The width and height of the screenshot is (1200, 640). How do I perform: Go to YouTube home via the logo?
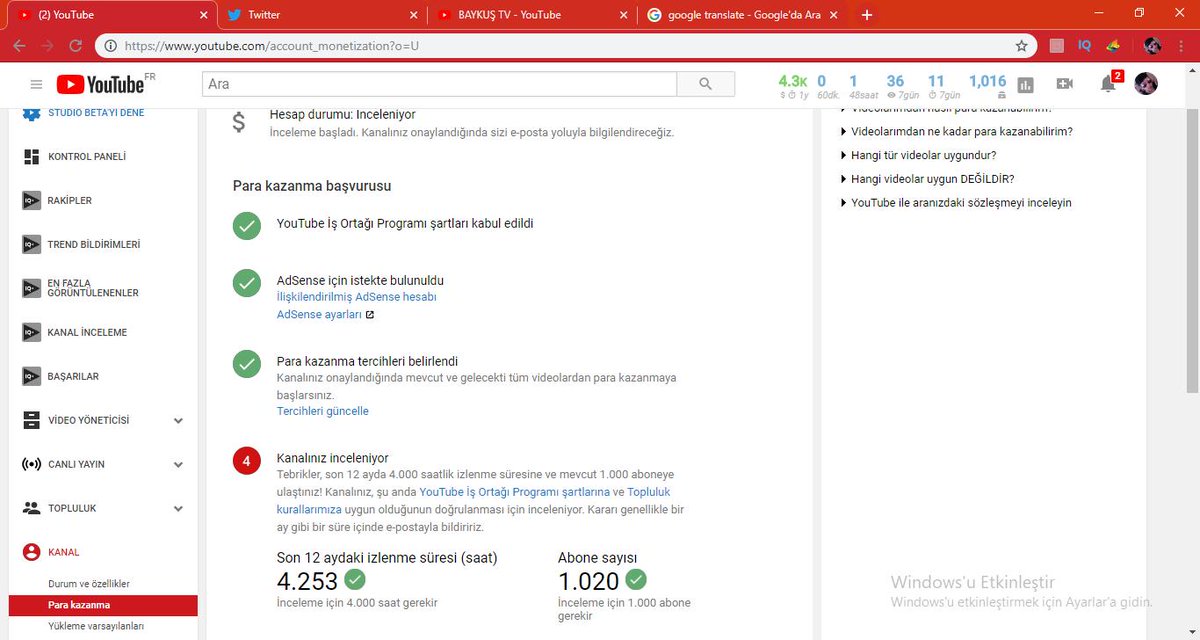tap(100, 84)
